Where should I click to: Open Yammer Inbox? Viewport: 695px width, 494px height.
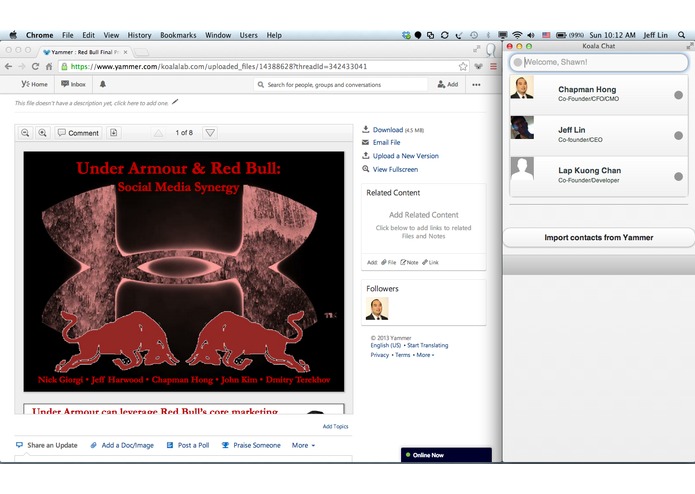pos(73,84)
